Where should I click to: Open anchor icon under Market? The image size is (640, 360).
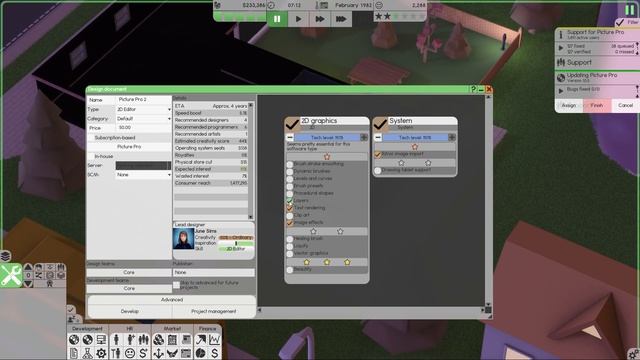point(159,353)
